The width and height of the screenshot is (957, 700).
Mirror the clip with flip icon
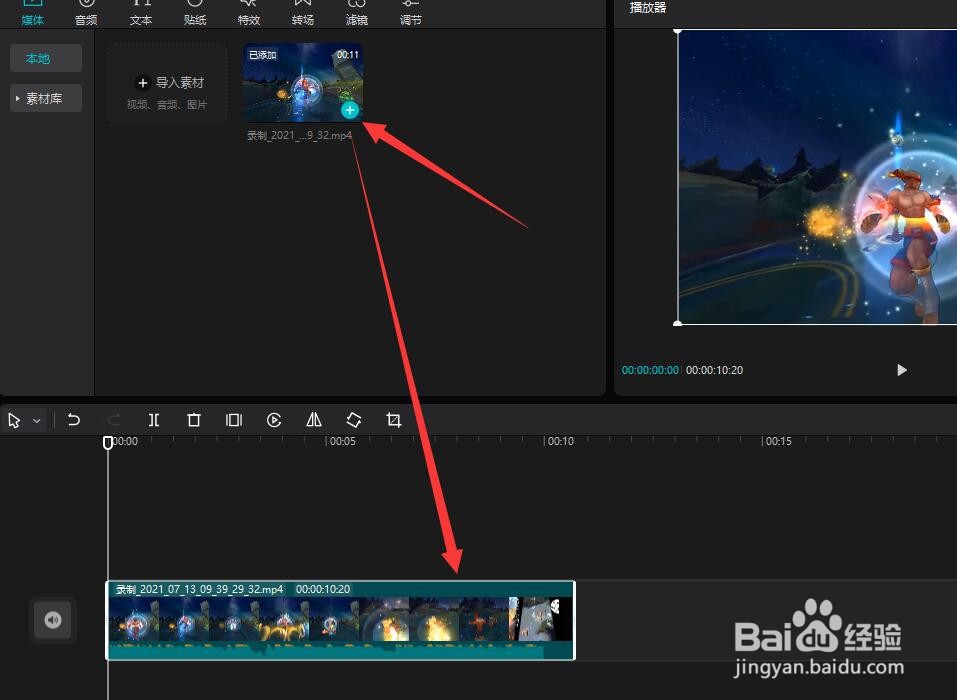[314, 420]
